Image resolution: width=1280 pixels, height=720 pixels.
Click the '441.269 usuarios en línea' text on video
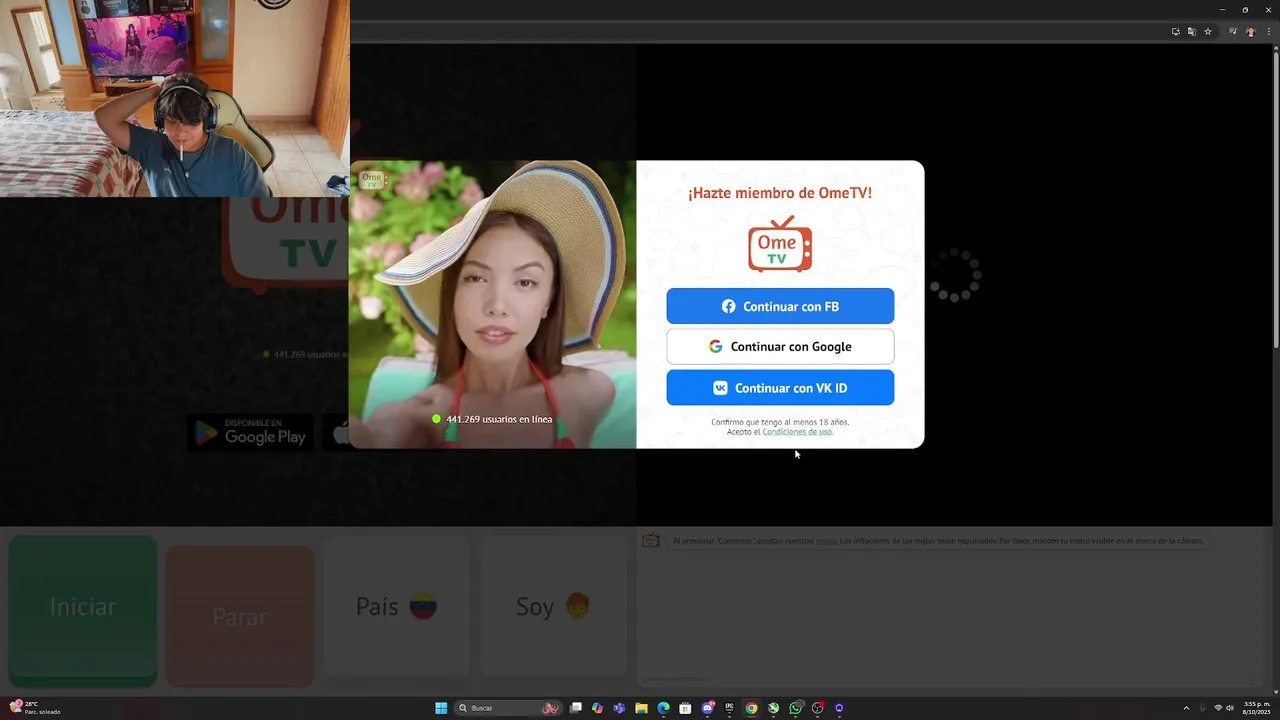499,419
